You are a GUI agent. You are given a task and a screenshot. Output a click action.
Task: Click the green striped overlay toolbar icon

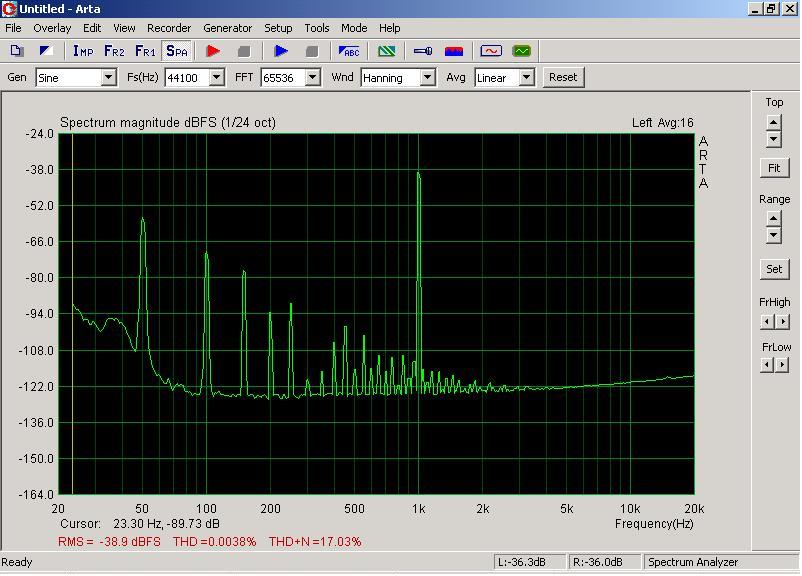click(x=386, y=51)
